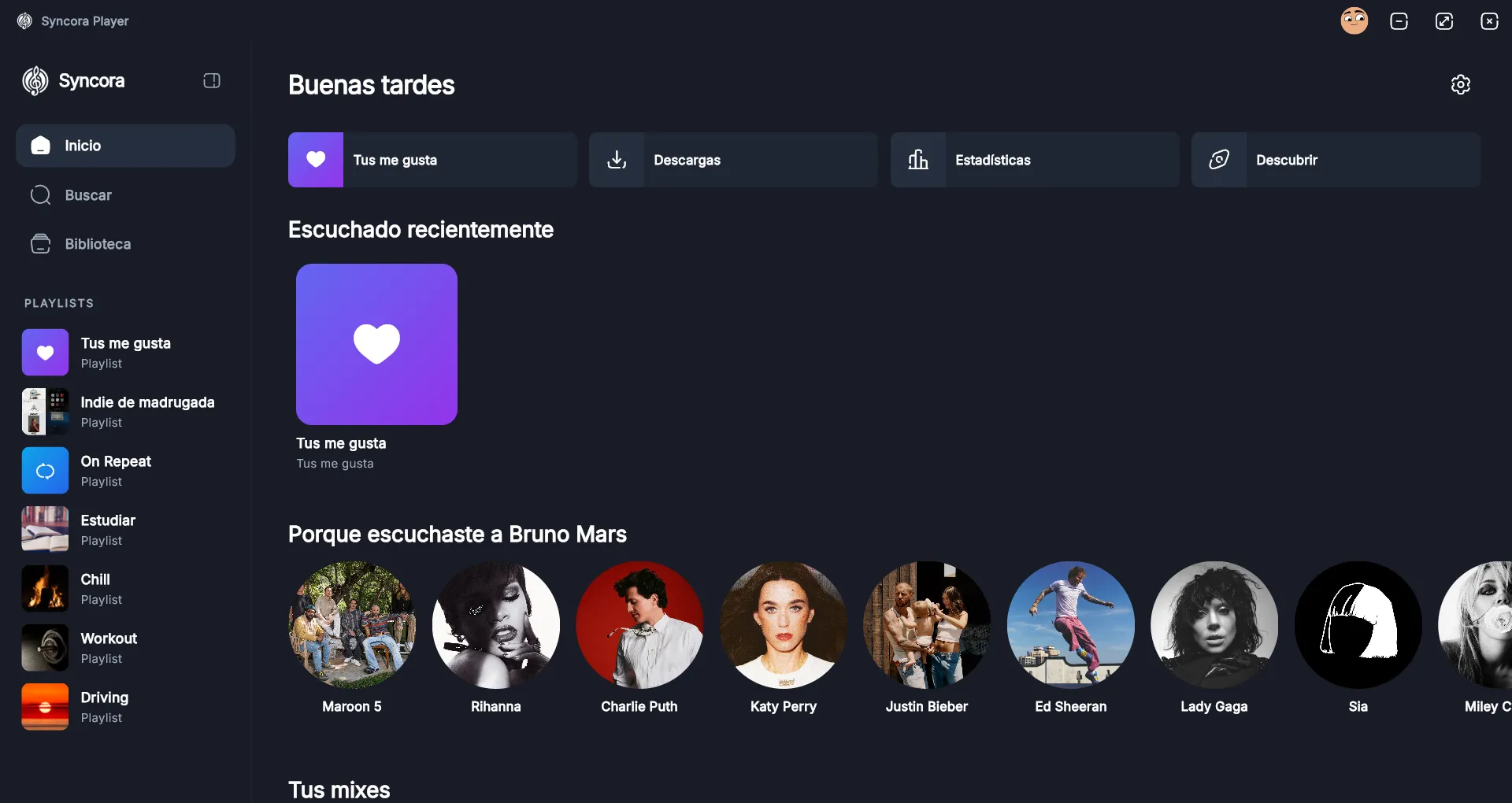Collapse the sidebar panel icon
Viewport: 1512px width, 803px height.
coord(211,80)
